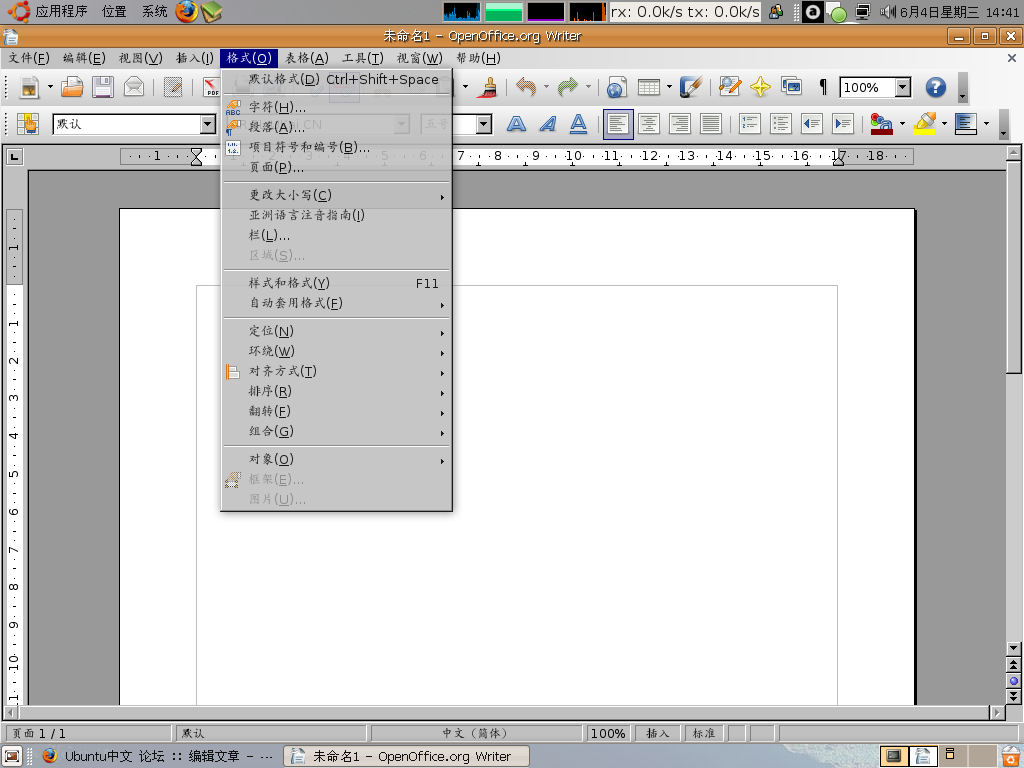
Task: Toggle align right paragraph
Action: click(x=679, y=123)
